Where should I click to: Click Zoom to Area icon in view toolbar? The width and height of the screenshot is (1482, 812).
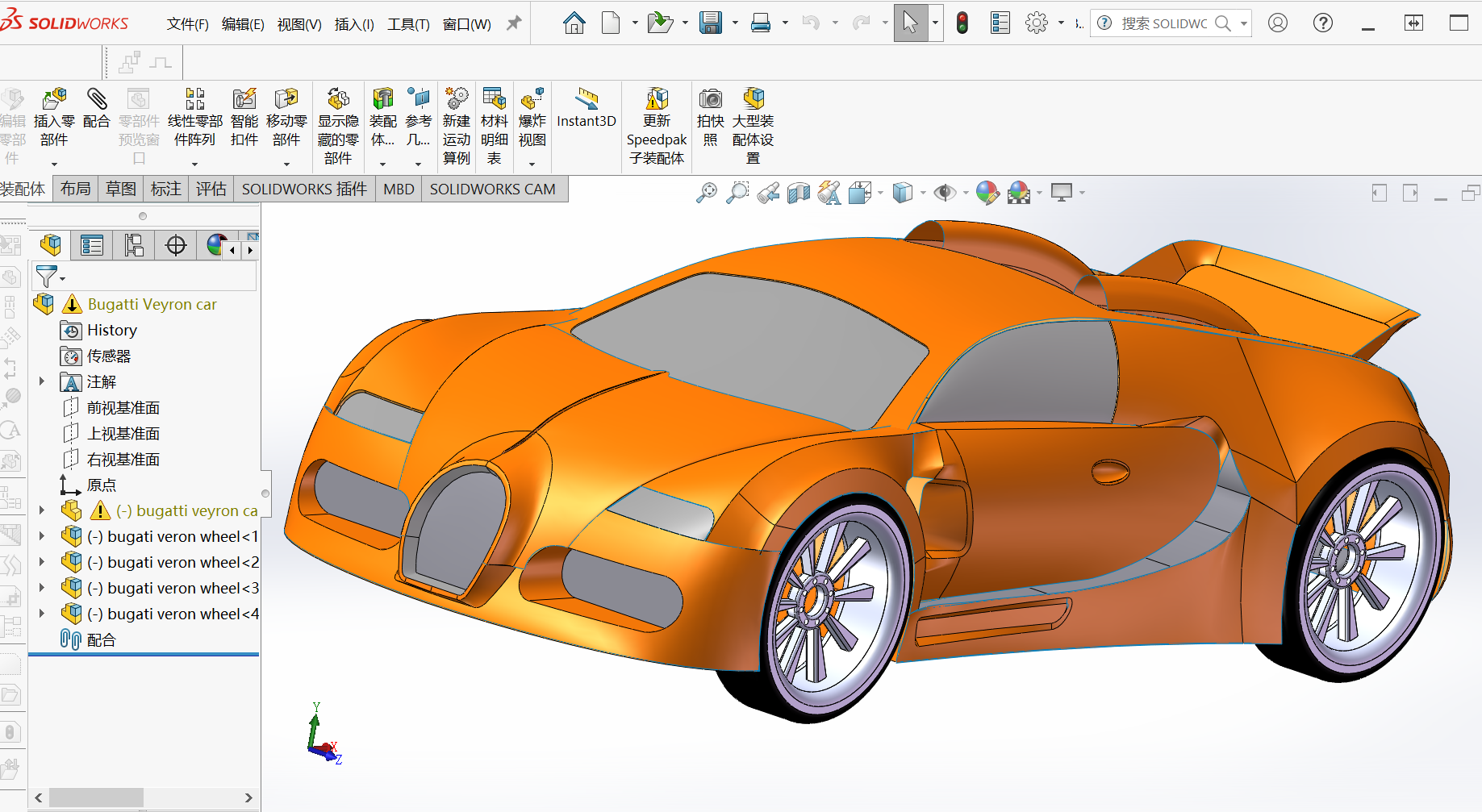737,193
